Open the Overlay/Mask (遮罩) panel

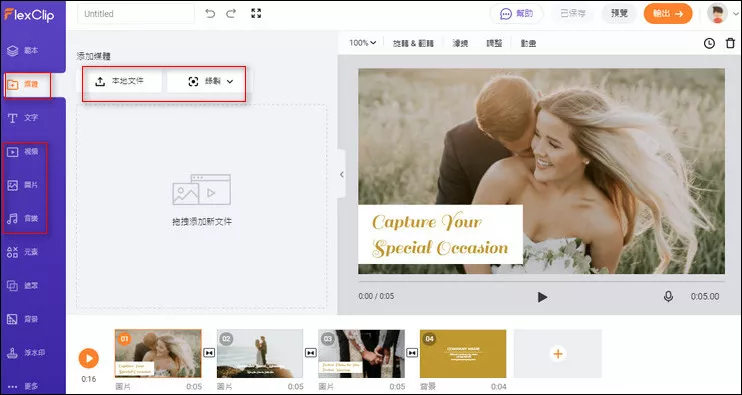[x=23, y=285]
